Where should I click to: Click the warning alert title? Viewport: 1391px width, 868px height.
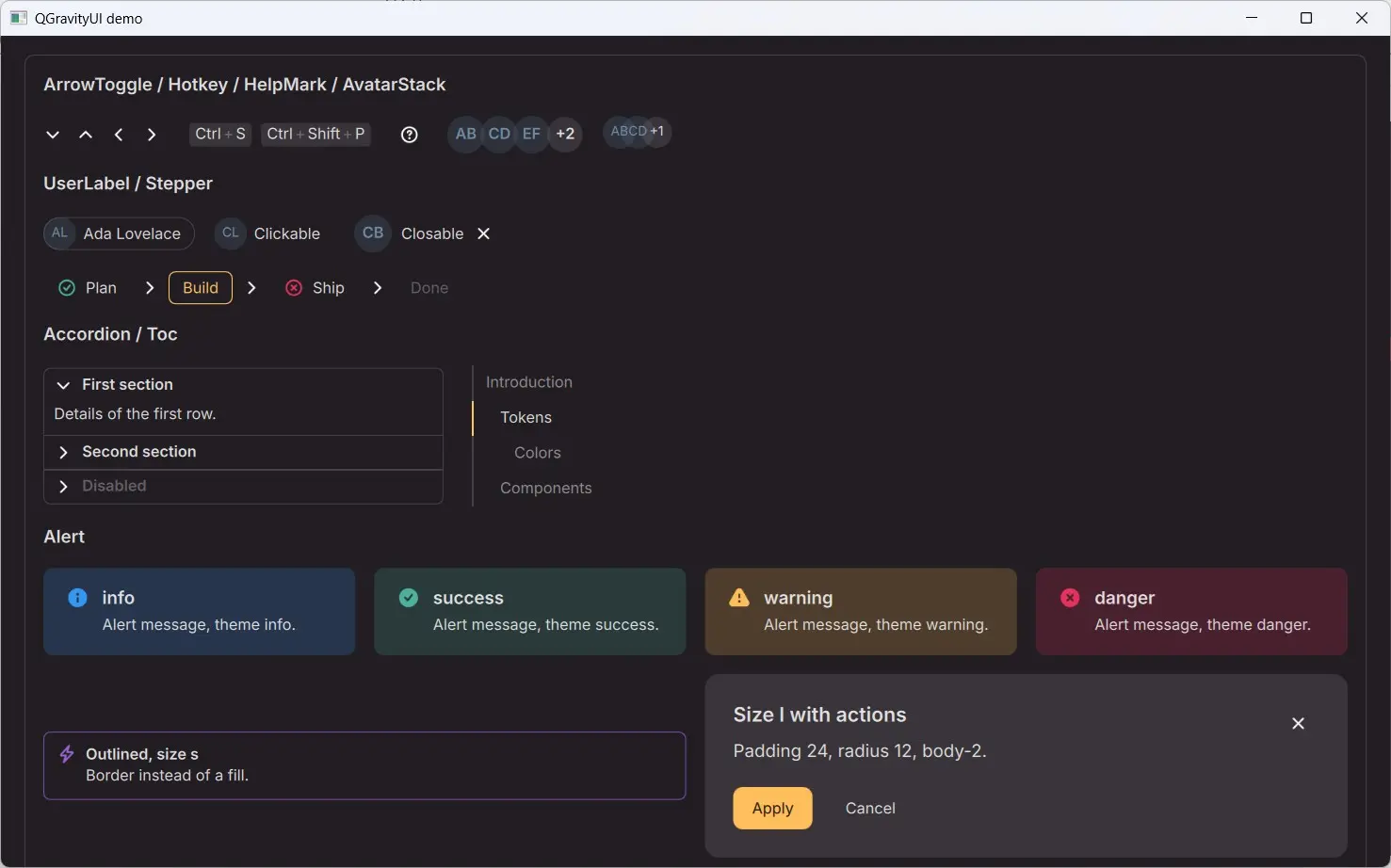[799, 598]
